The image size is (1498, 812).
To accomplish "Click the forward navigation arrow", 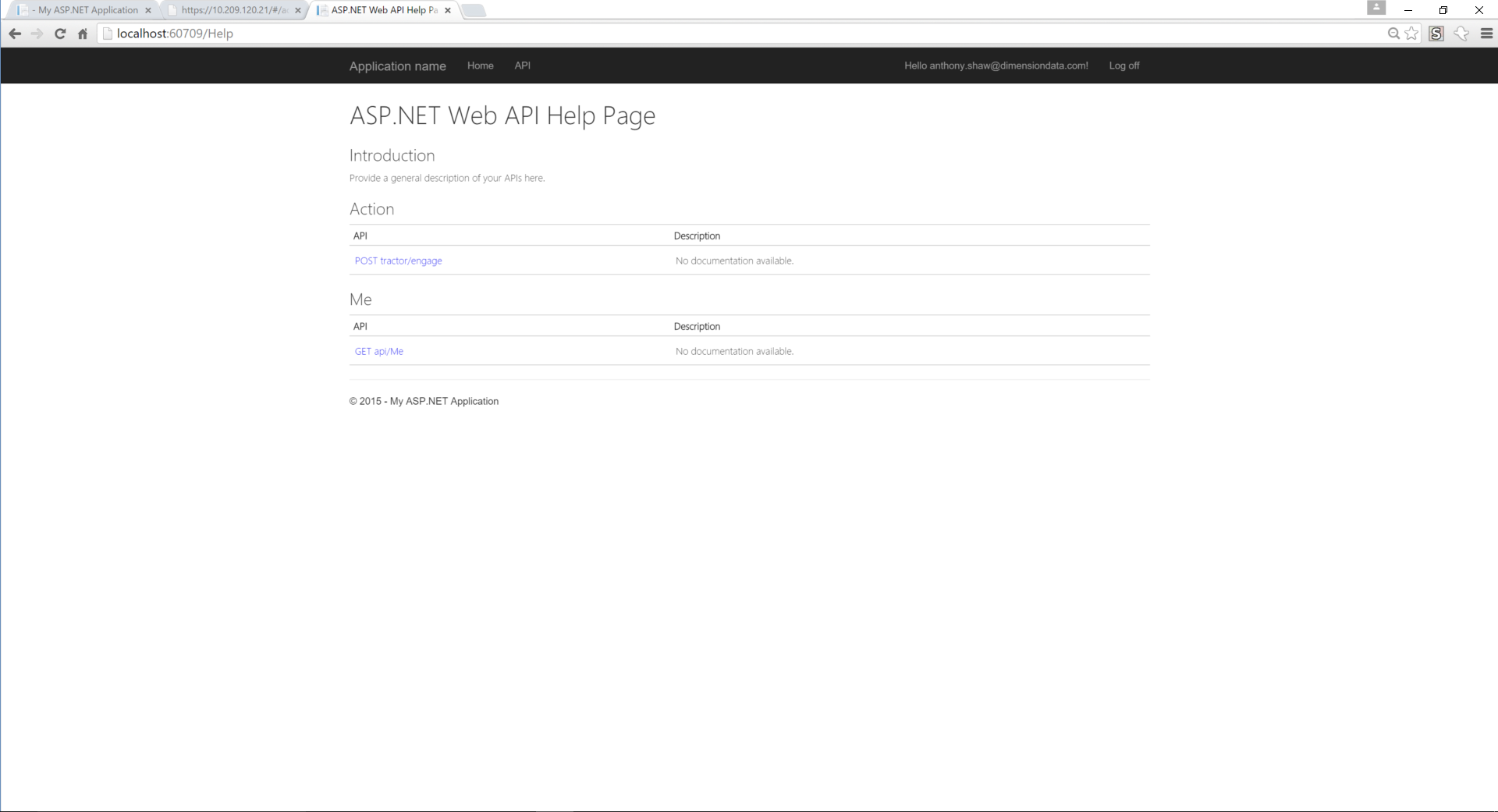I will (37, 34).
